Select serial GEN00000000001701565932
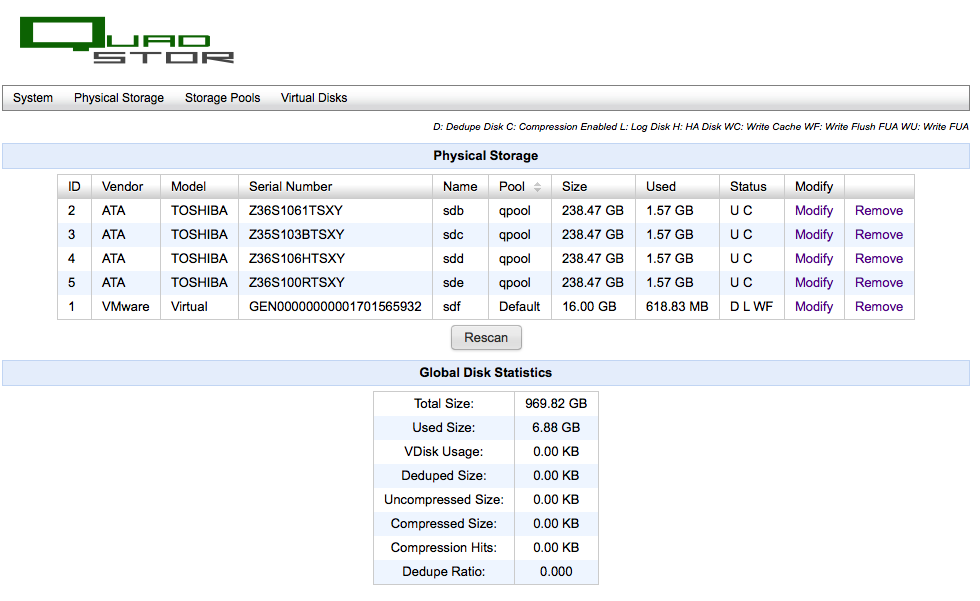Screen dimensions: 980x601 click(335, 307)
